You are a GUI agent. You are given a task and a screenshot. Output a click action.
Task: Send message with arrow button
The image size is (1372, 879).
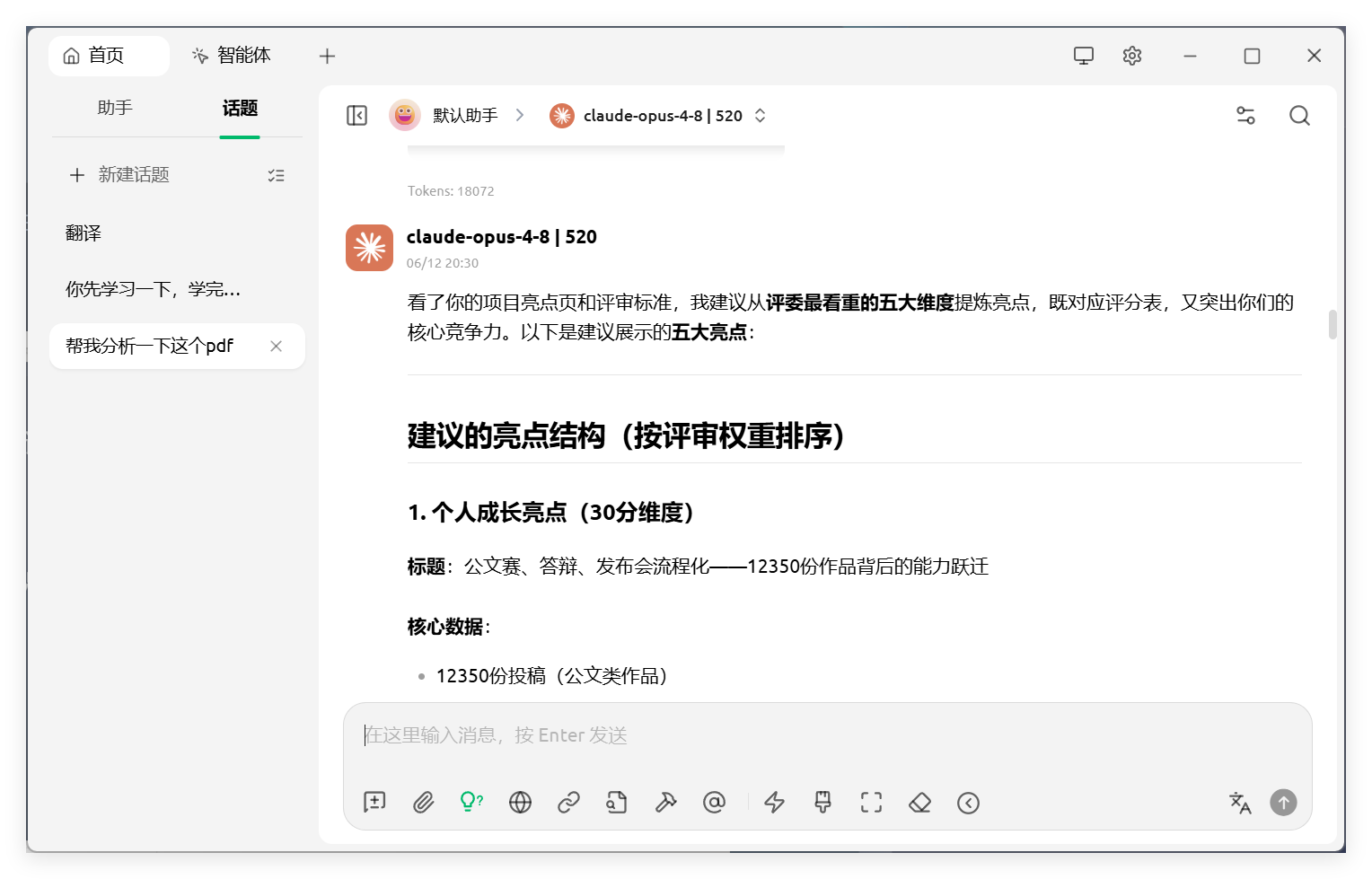tap(1283, 803)
